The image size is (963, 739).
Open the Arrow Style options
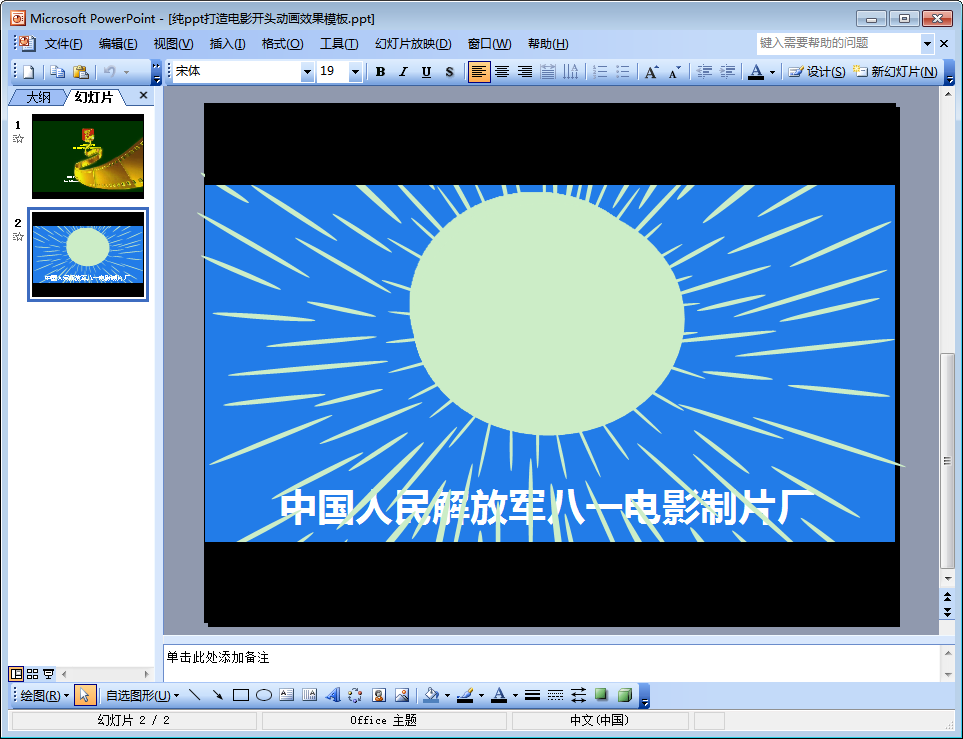(x=578, y=695)
